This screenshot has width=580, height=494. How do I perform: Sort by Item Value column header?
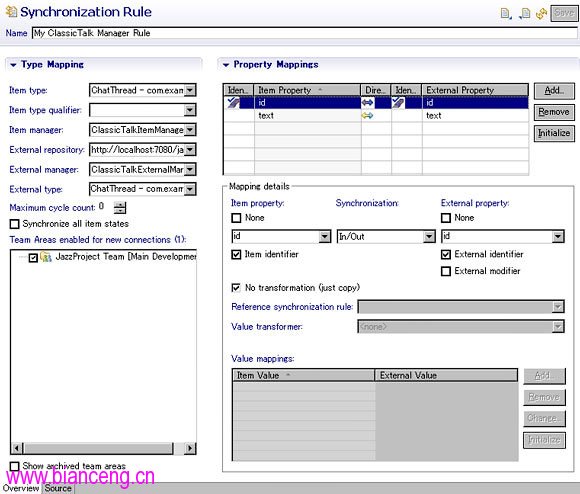(x=303, y=375)
